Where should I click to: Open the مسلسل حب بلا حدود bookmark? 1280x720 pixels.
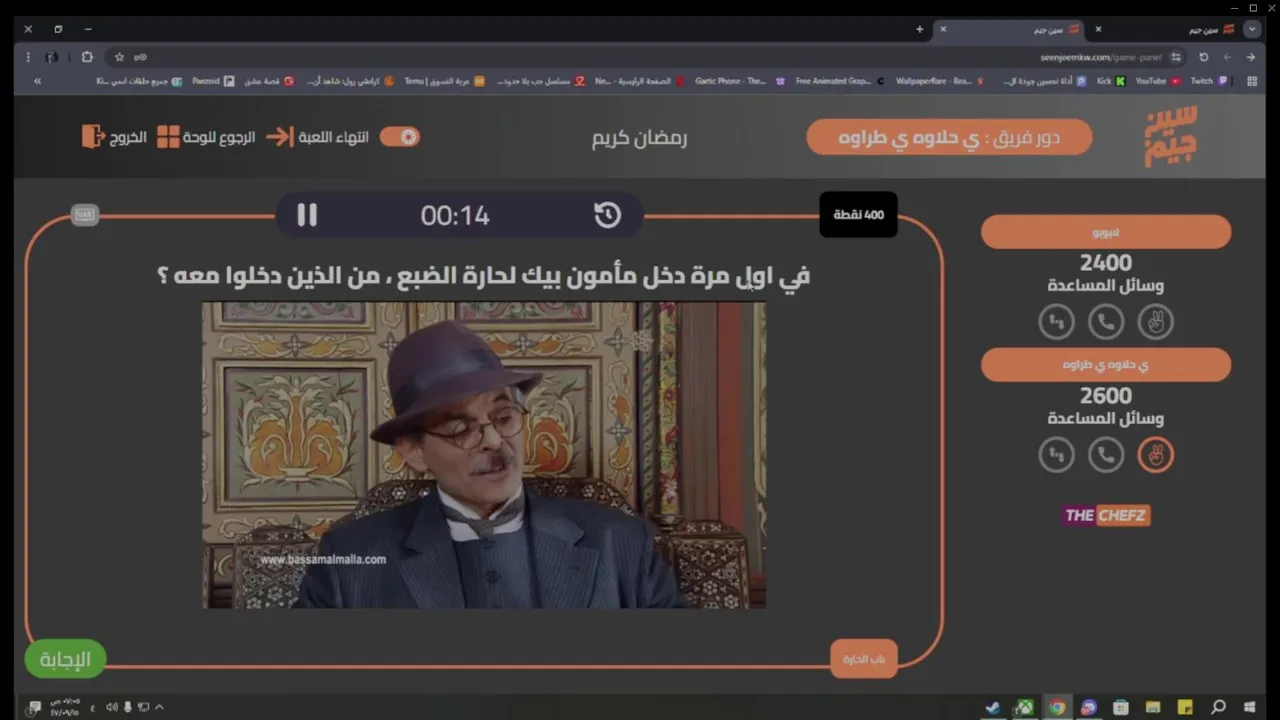[541, 81]
